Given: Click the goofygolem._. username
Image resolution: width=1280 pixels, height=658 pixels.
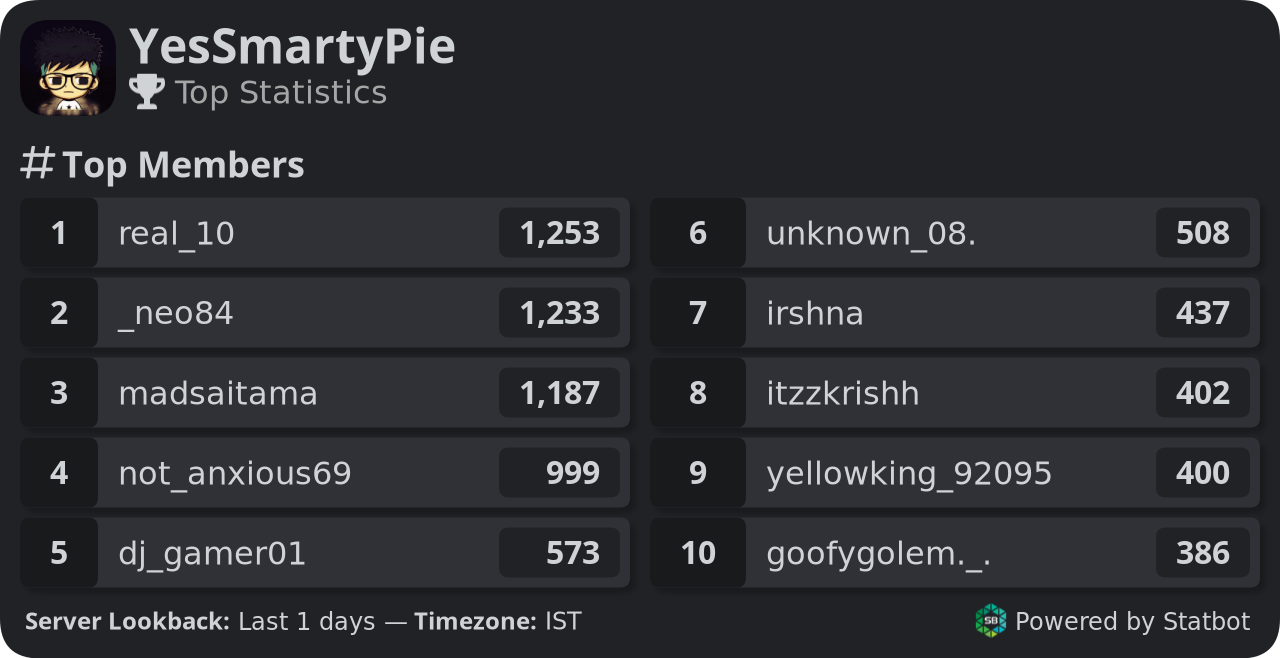Looking at the screenshot, I should (x=879, y=554).
